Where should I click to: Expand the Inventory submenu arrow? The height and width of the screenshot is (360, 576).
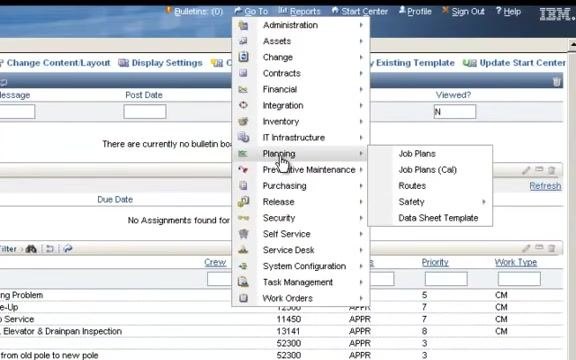tap(361, 121)
